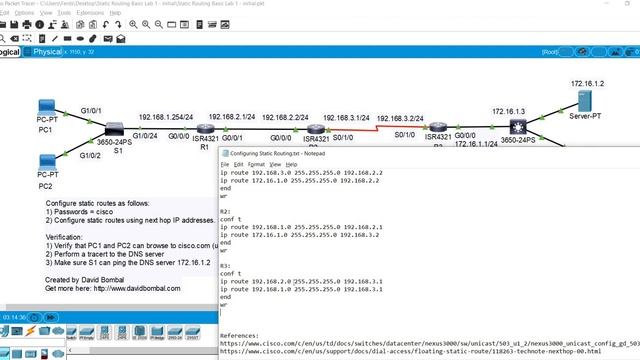The image size is (640, 360).
Task: Click the davidbombal.com URL in the note
Action: [x=137, y=289]
